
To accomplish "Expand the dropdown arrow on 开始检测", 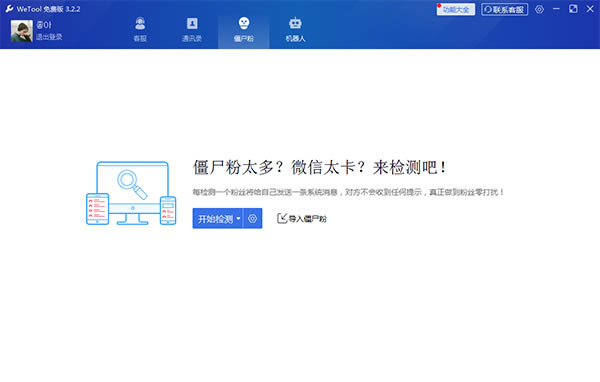I will (238, 219).
